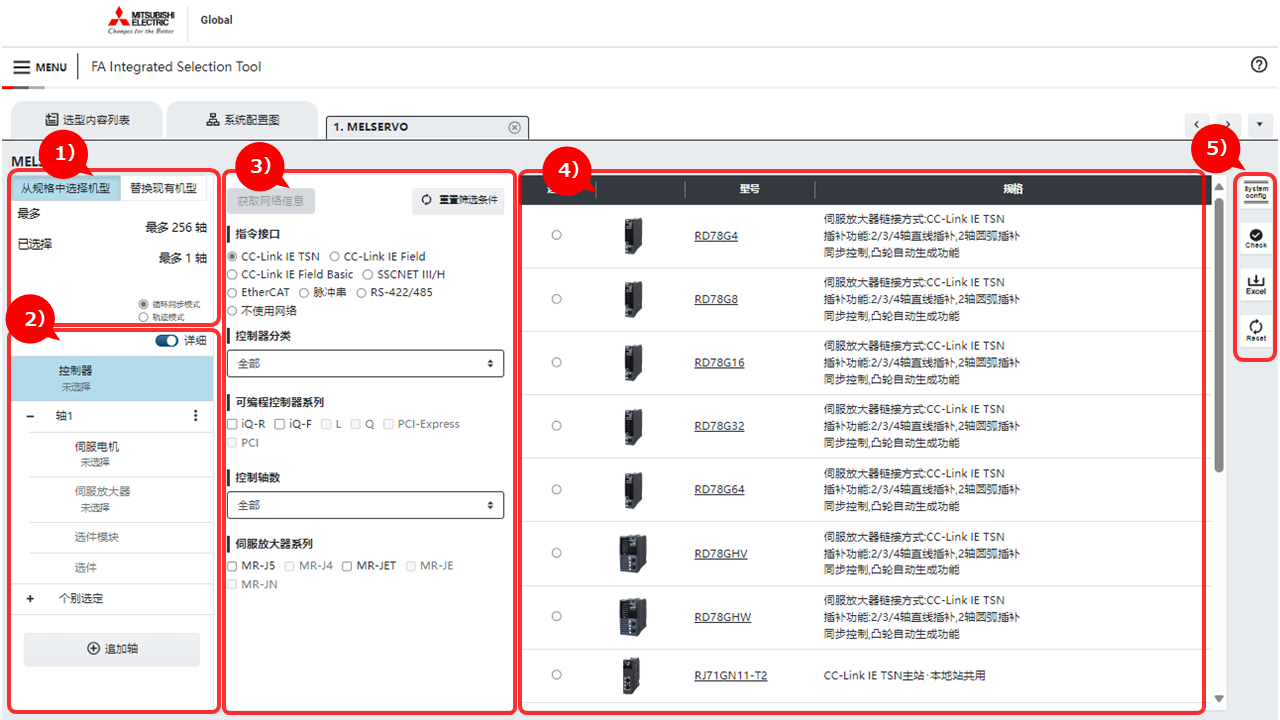Click the Global link in header
This screenshot has height=720, width=1280.
(x=216, y=20)
